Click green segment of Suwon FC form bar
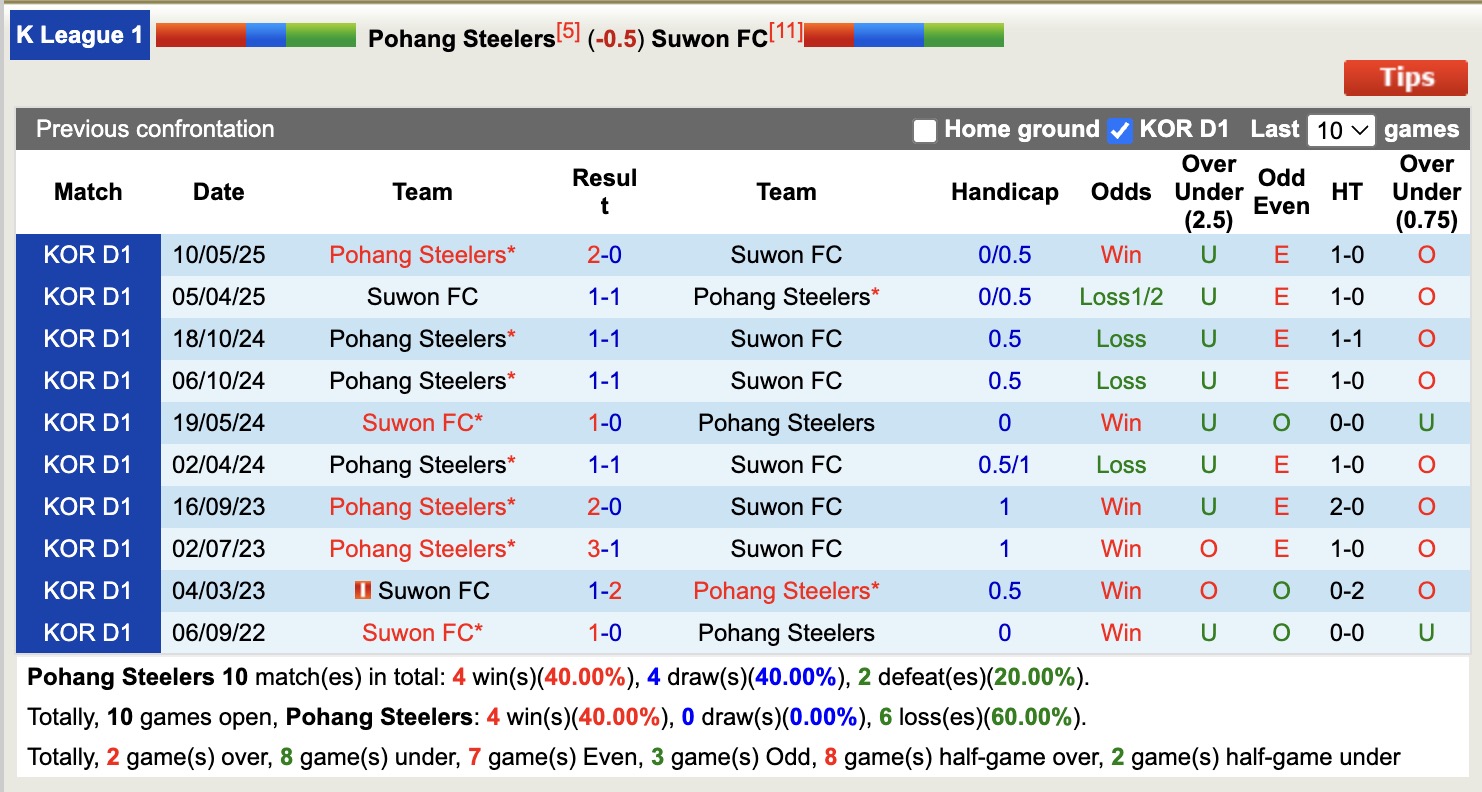 point(963,35)
